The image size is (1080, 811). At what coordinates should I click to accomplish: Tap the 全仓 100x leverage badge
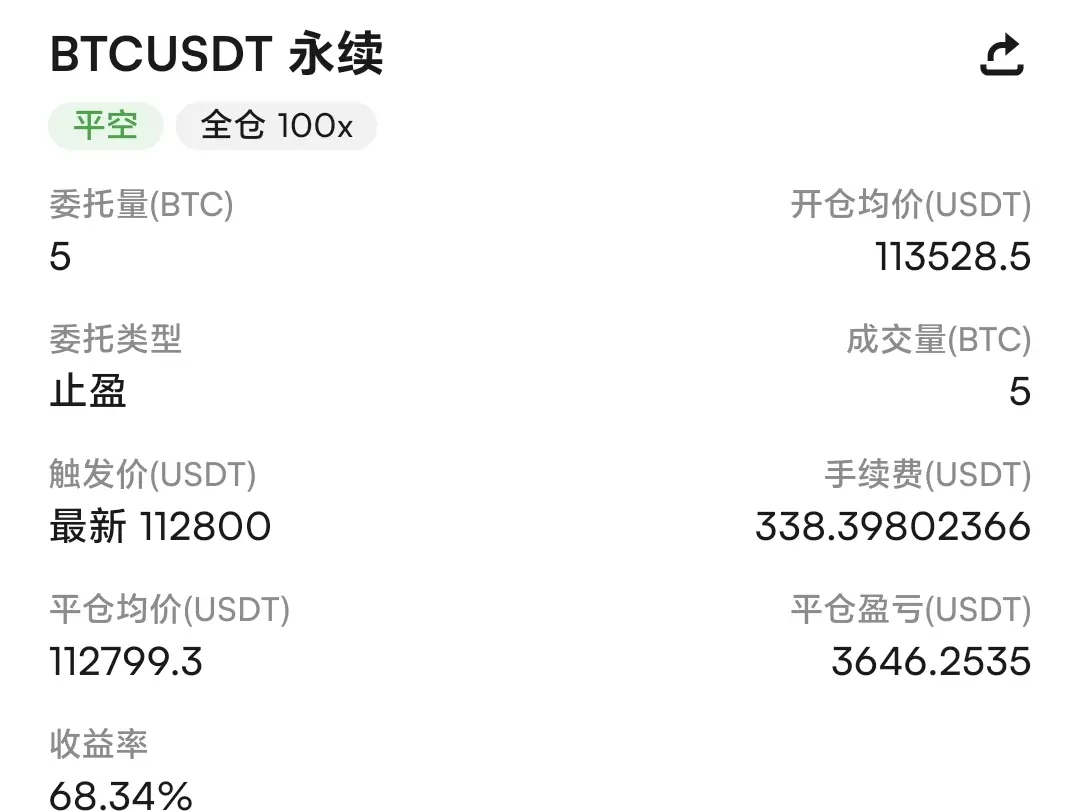[276, 126]
